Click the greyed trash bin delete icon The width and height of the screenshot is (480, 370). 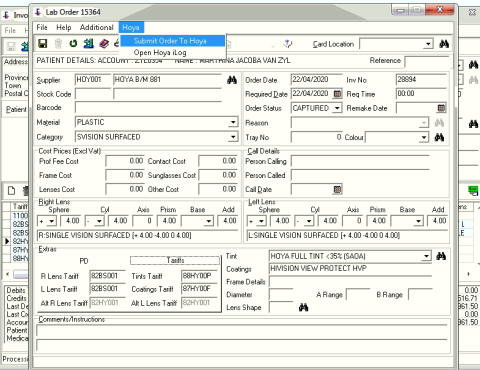click(58, 43)
